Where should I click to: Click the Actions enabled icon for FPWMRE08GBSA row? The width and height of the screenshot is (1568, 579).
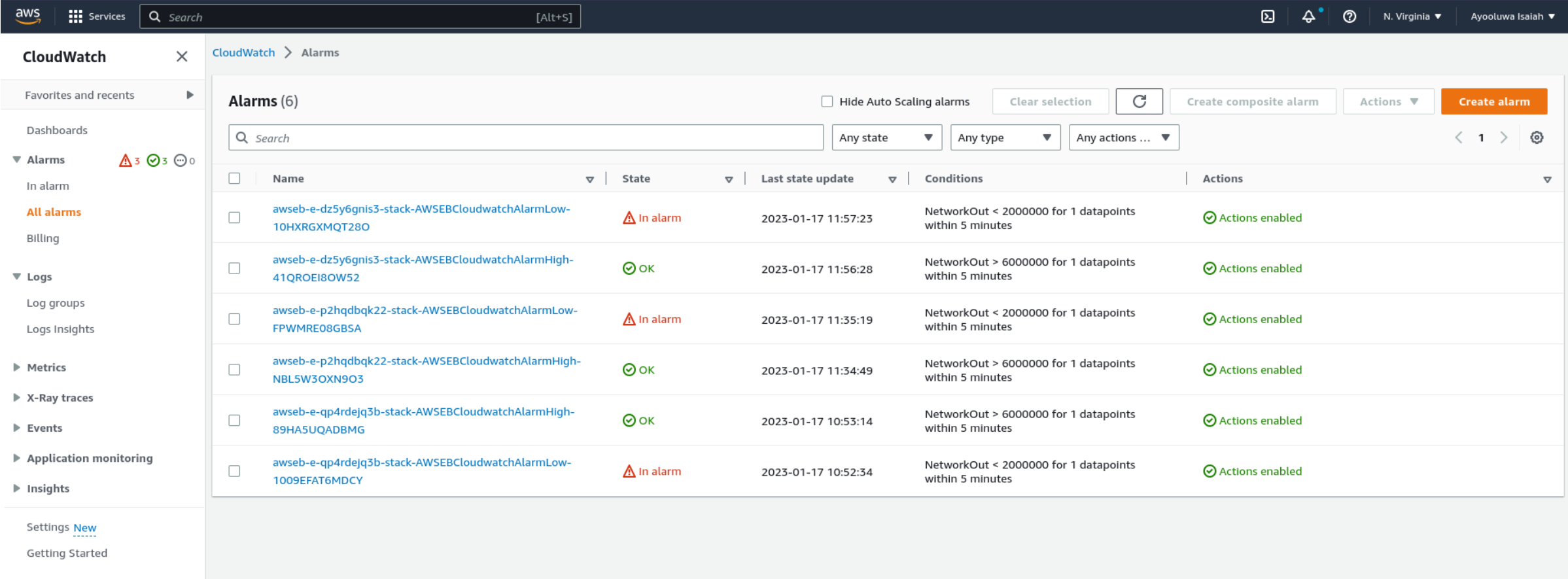1210,319
